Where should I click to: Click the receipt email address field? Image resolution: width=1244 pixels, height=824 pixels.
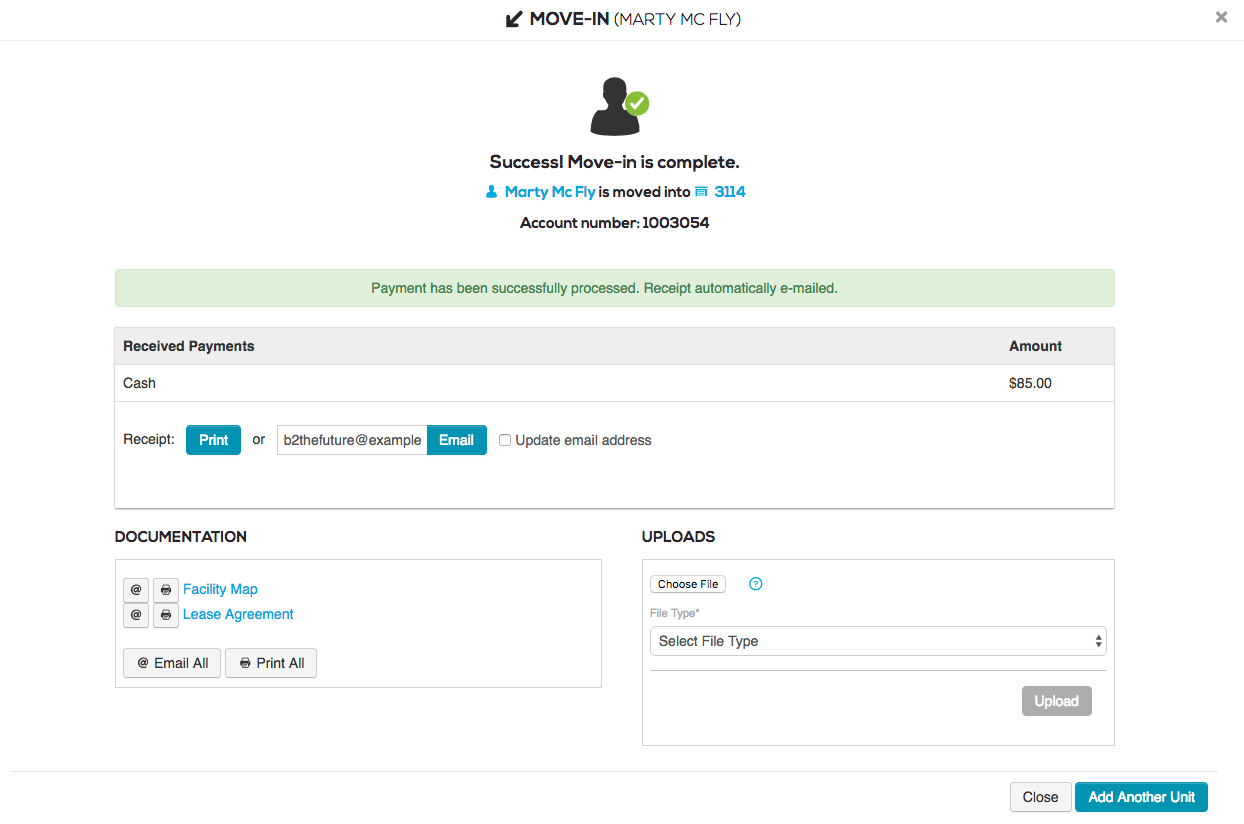[352, 440]
